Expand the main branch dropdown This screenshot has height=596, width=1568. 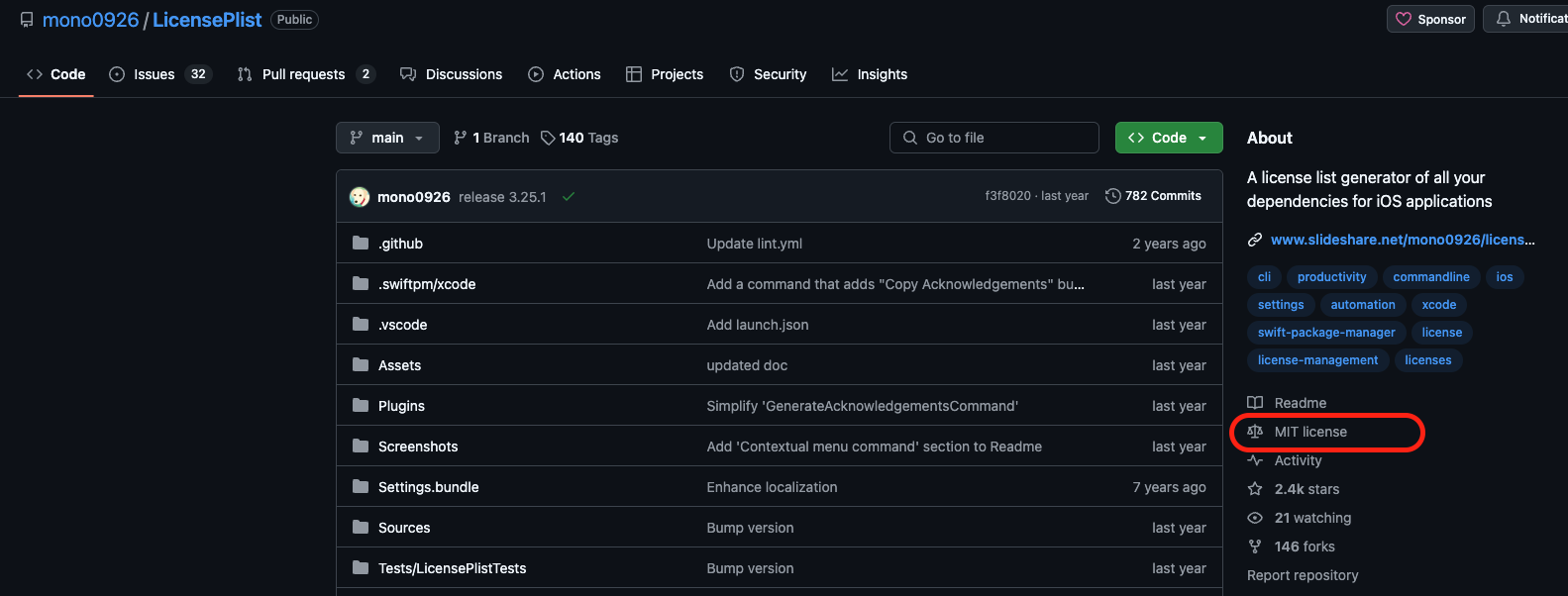pos(387,138)
